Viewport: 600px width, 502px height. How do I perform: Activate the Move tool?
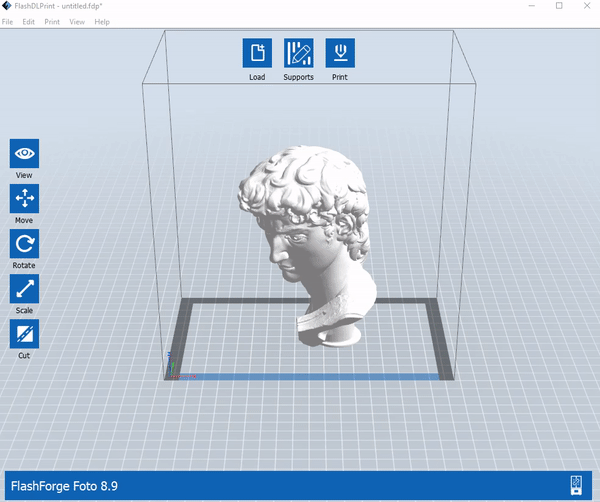tap(24, 198)
